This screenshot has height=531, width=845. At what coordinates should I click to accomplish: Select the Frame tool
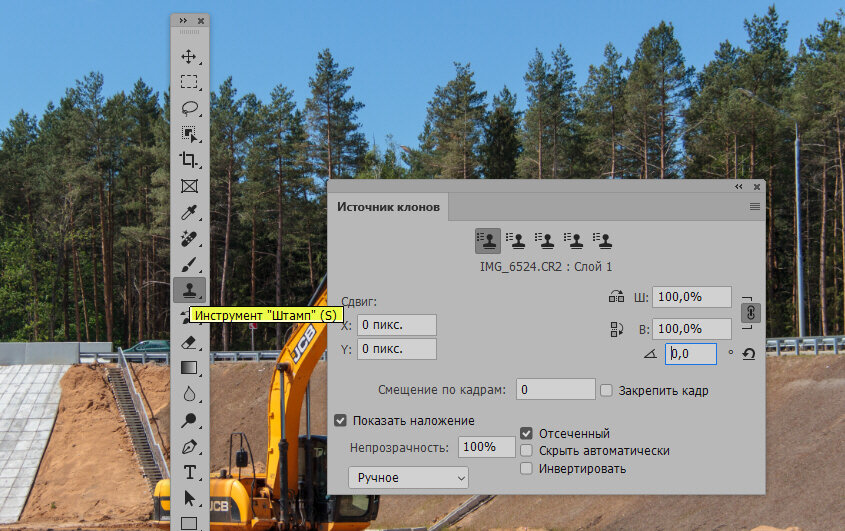189,186
